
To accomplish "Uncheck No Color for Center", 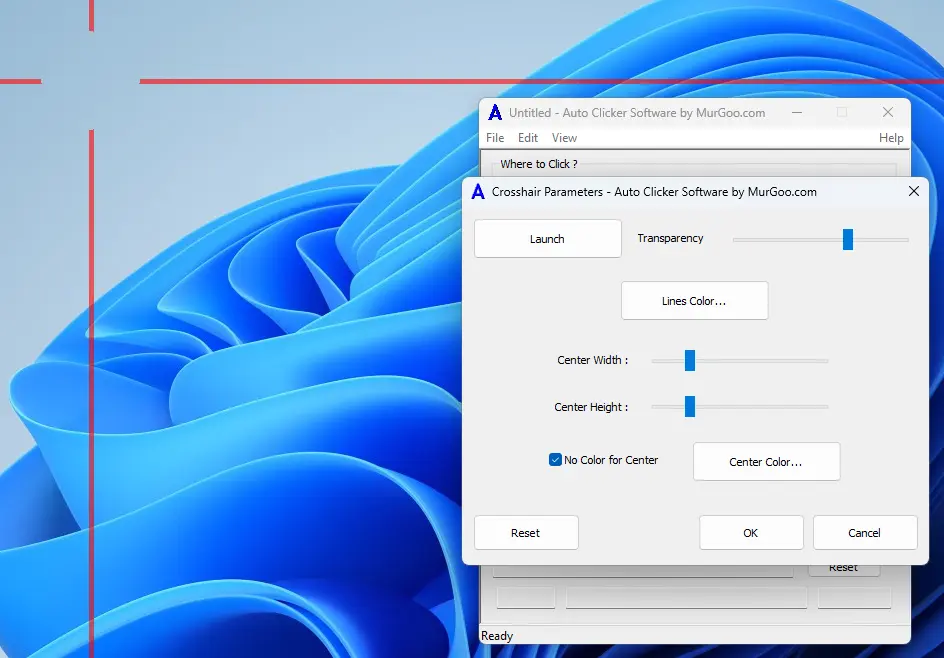I will 555,459.
